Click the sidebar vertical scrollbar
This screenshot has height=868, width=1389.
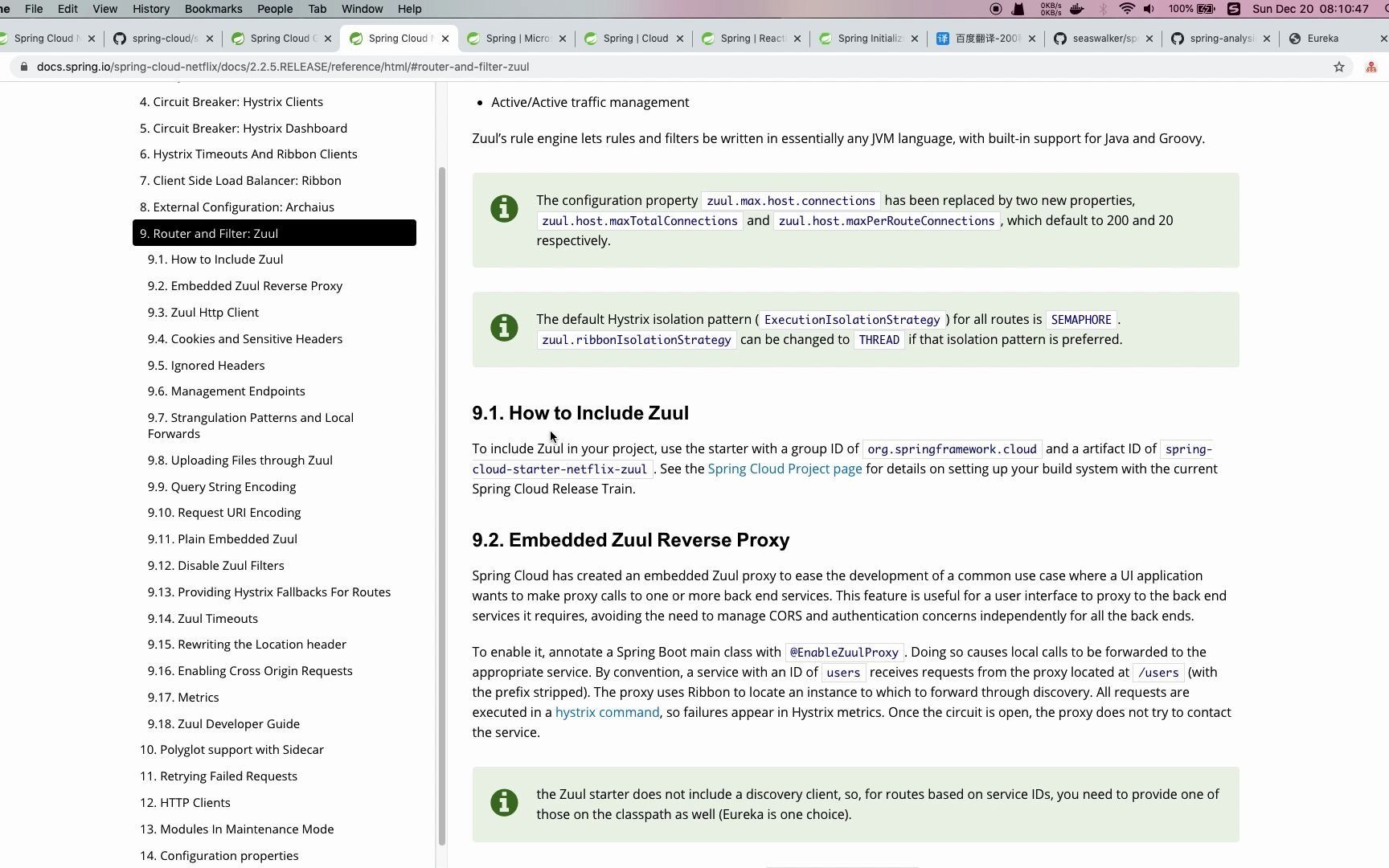pos(441,506)
